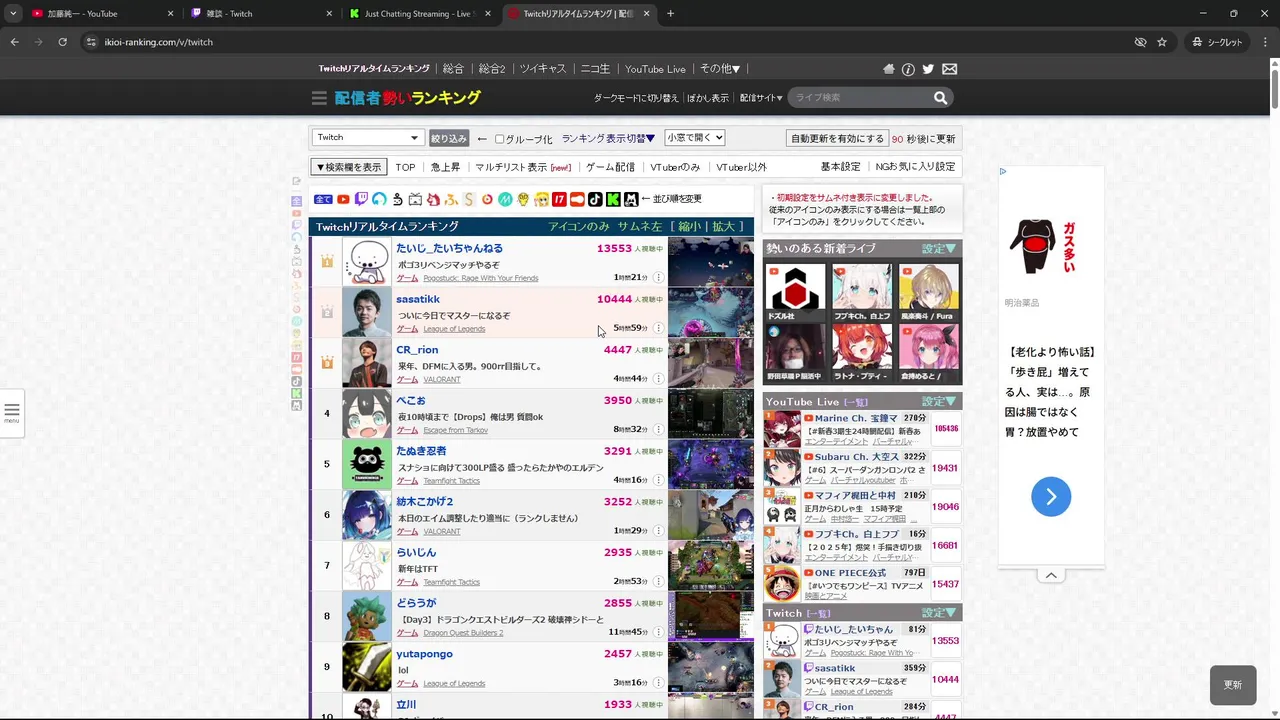
Task: Select the niconico TV platform filter icon
Action: pyautogui.click(x=415, y=199)
